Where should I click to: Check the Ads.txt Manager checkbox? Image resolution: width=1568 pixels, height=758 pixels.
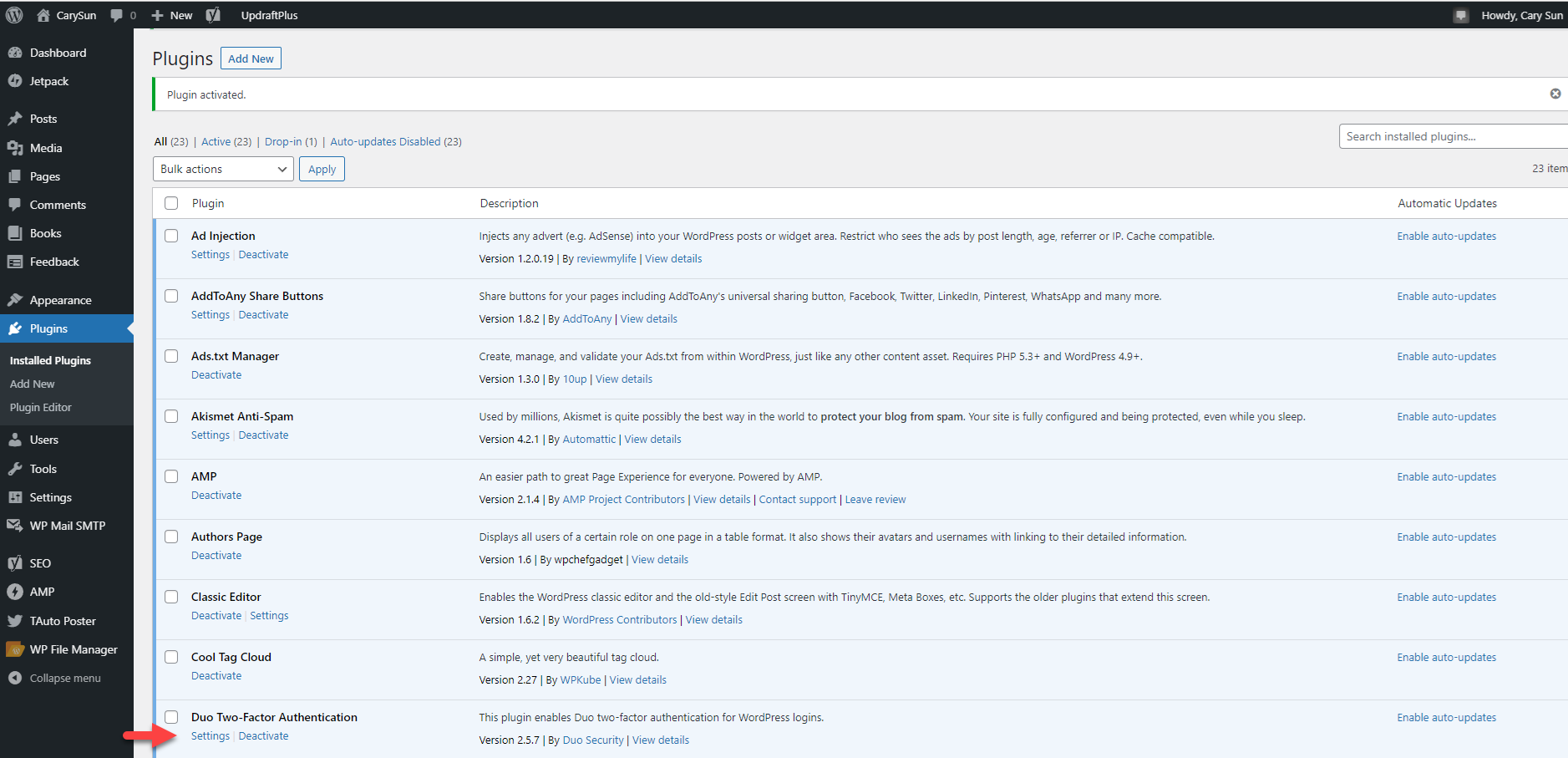171,356
